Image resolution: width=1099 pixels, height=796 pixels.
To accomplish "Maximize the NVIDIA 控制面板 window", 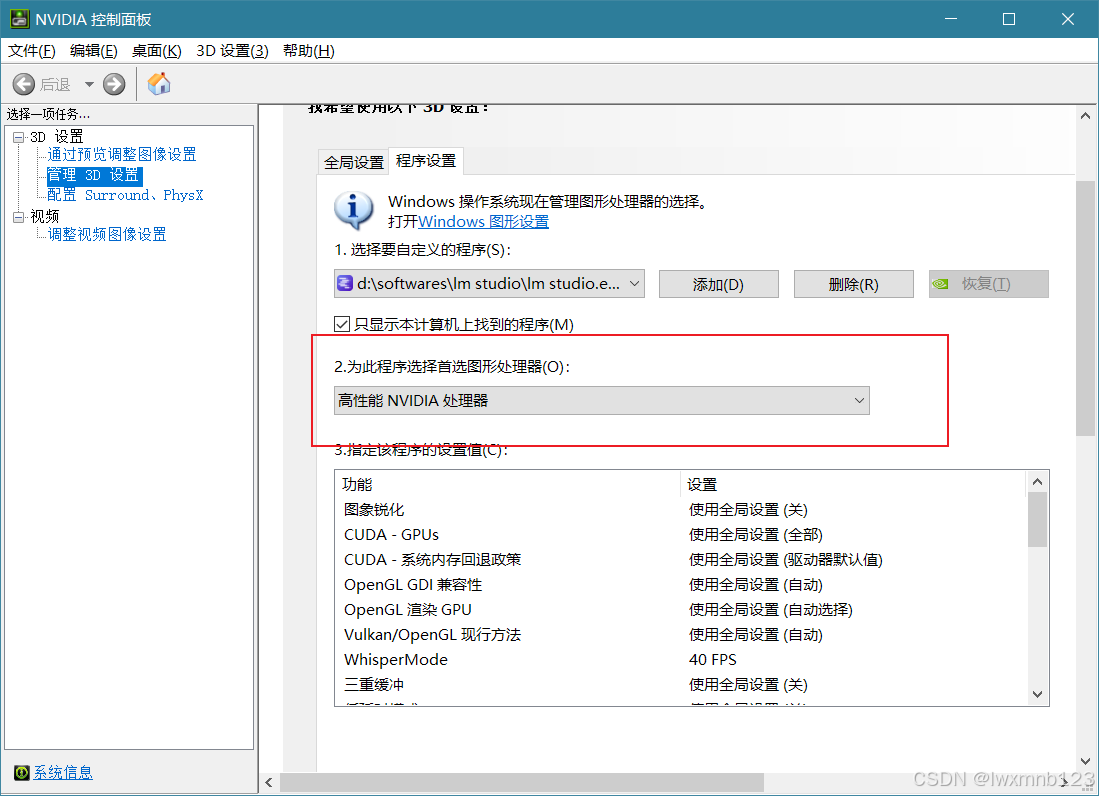I will tap(1009, 19).
